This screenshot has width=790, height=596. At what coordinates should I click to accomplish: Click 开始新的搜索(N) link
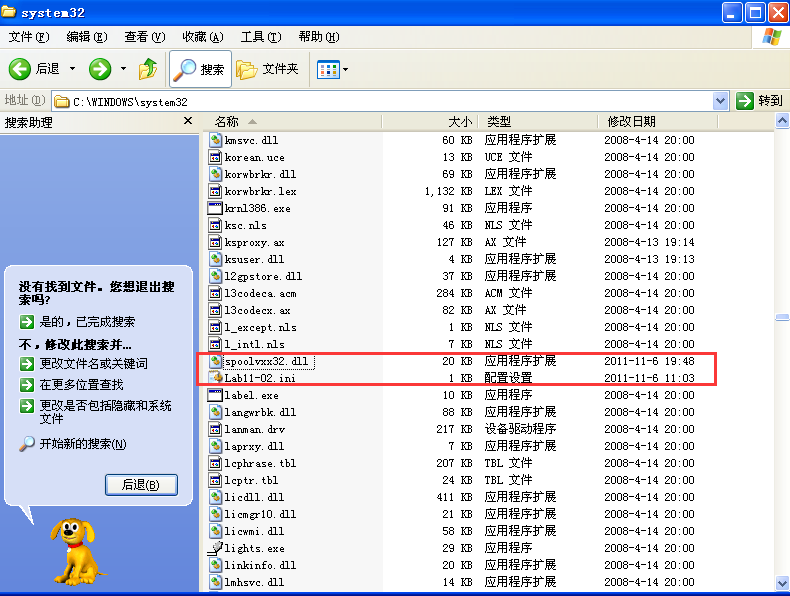pyautogui.click(x=73, y=444)
